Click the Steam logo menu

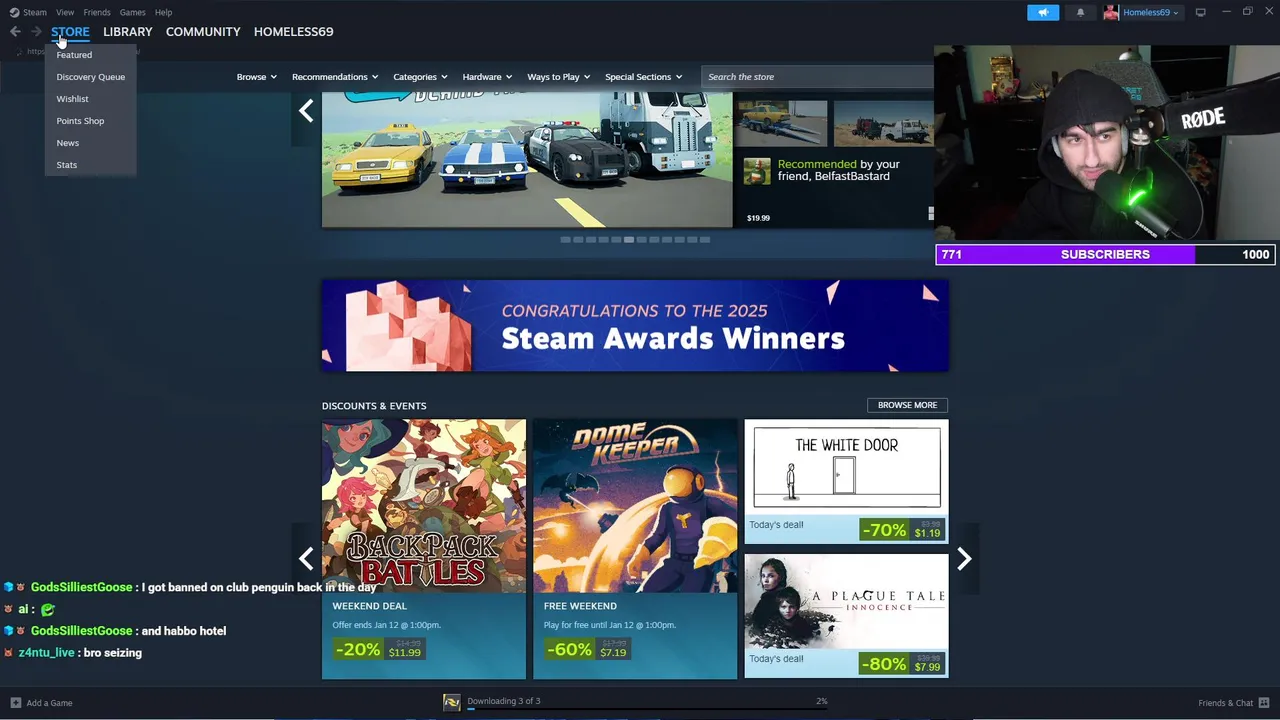pyautogui.click(x=28, y=12)
